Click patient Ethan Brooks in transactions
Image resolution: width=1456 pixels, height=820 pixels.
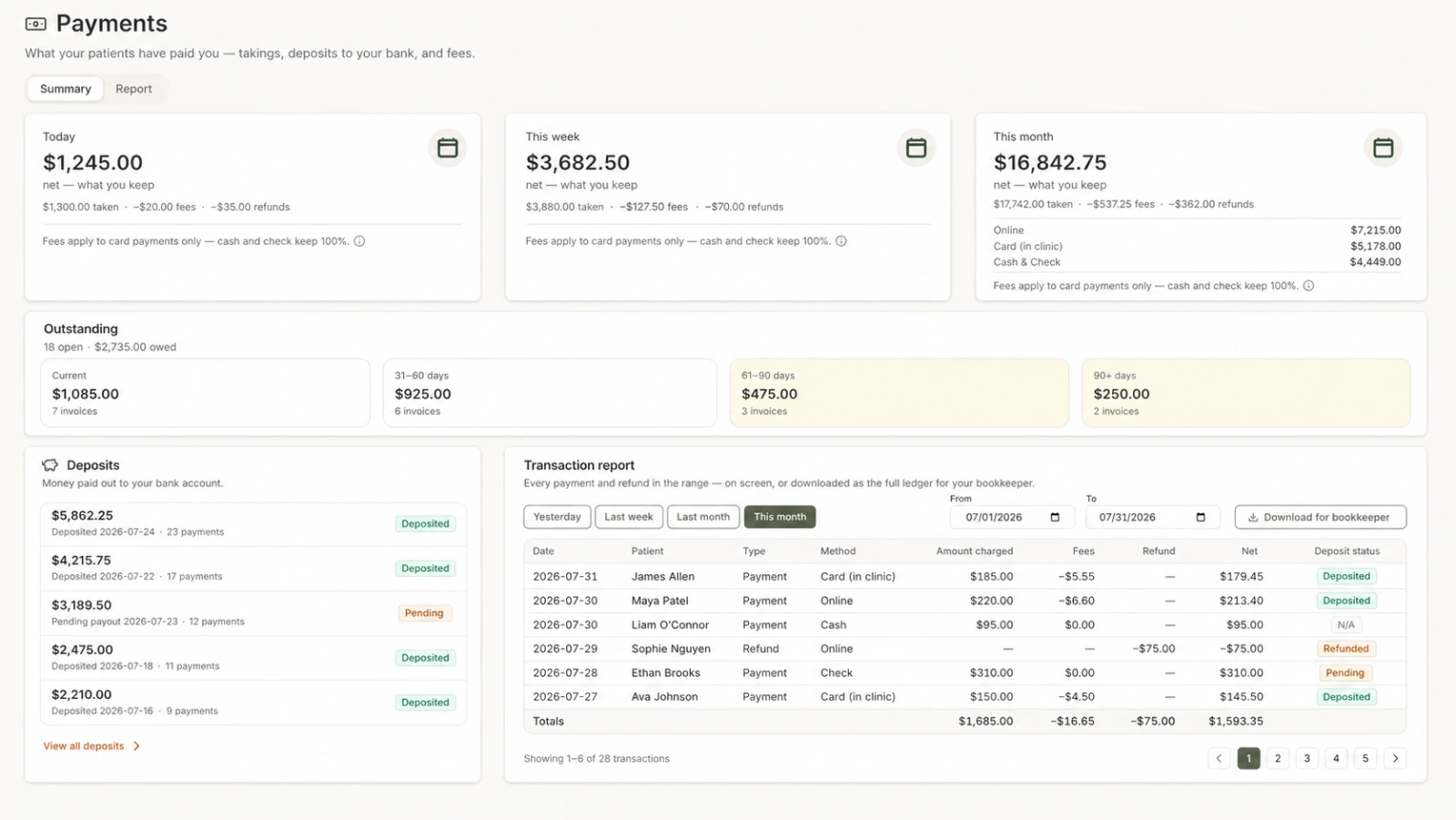tap(666, 673)
